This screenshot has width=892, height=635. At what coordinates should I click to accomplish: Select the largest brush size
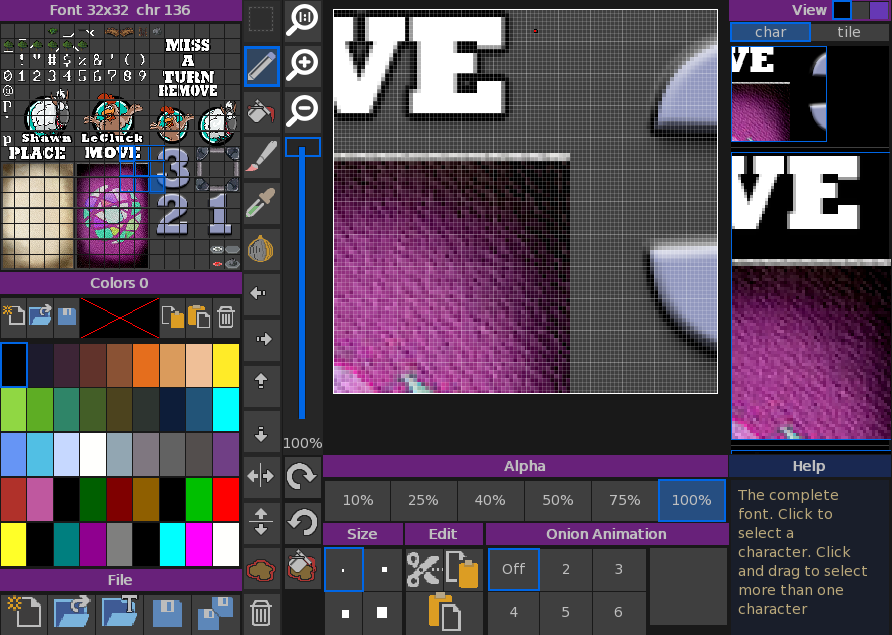383,611
